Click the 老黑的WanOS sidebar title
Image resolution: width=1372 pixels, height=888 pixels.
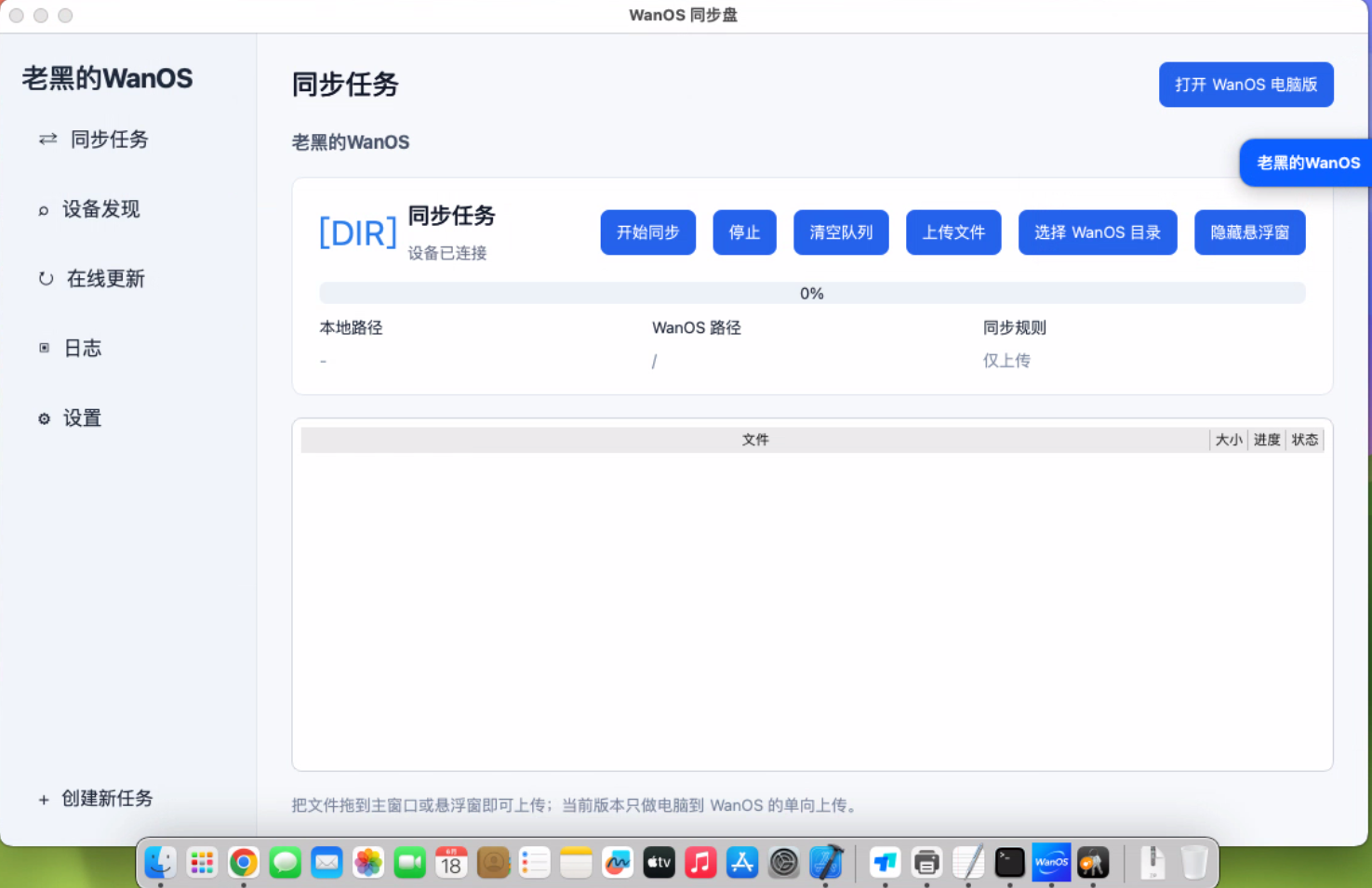tap(108, 79)
